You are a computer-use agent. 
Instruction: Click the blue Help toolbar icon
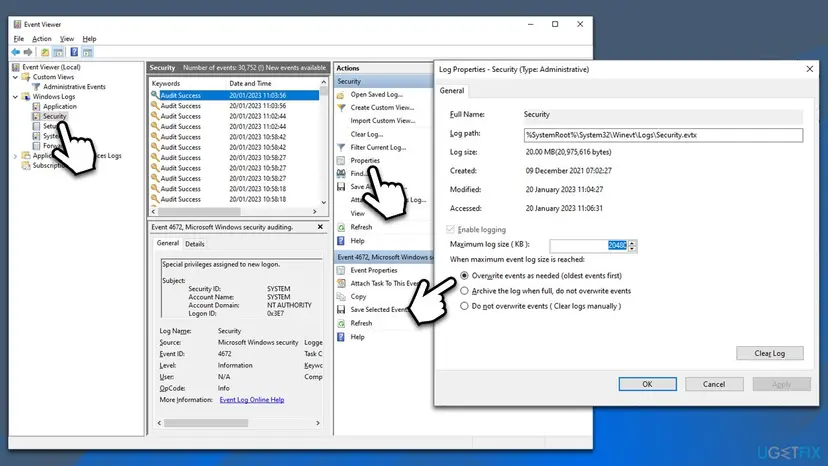(x=74, y=52)
